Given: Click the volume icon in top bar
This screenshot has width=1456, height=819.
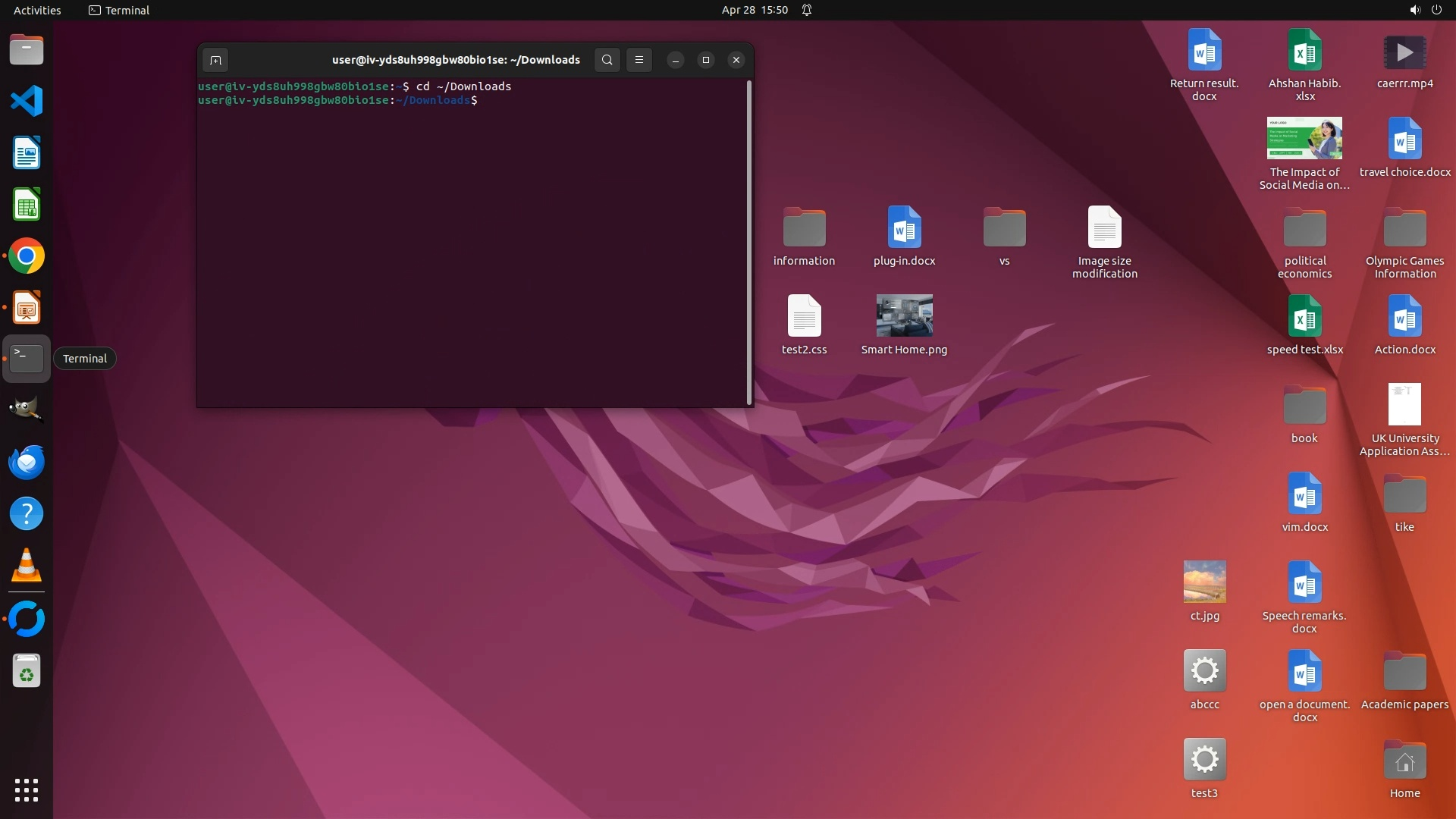Looking at the screenshot, I should 1414,10.
